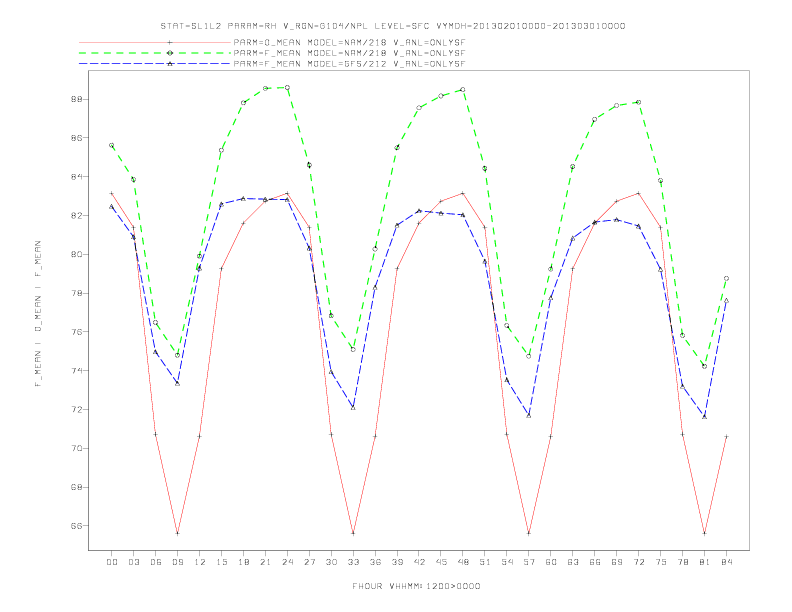The width and height of the screenshot is (792, 612).
Task: Click x-axis tick label 48
Action: (463, 562)
